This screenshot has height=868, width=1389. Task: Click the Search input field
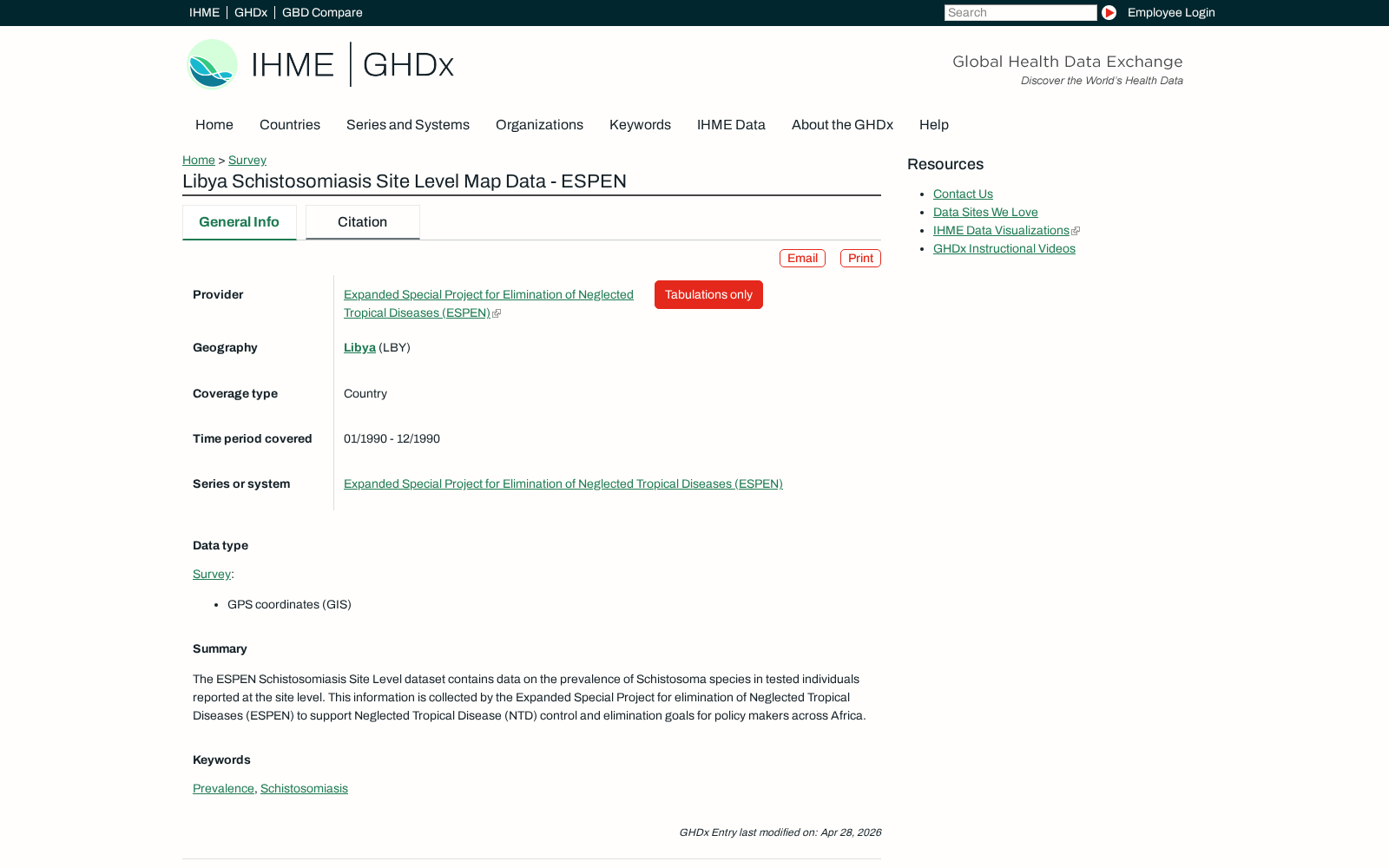1020,12
